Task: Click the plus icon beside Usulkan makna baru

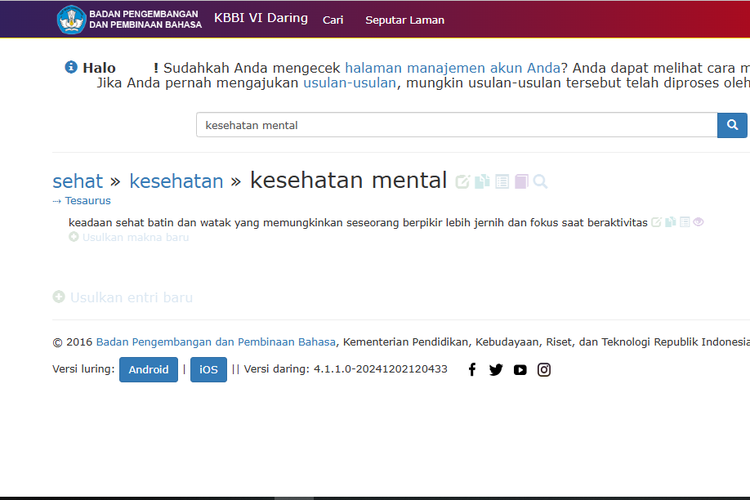Action: (x=74, y=237)
